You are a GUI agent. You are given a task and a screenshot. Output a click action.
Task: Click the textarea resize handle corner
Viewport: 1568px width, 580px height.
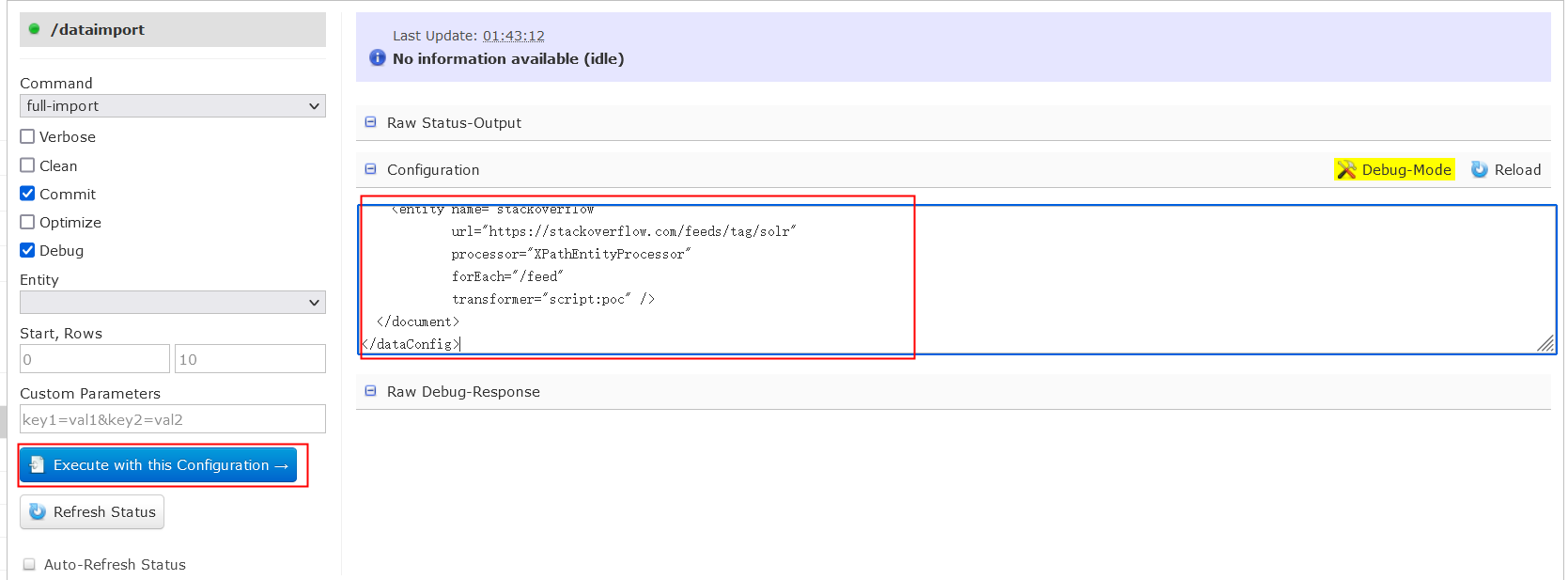click(x=1545, y=343)
